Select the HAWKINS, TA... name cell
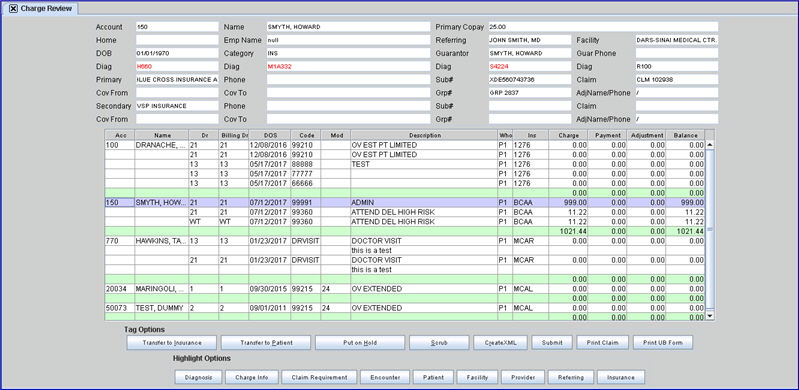The width and height of the screenshot is (799, 390). tap(162, 241)
